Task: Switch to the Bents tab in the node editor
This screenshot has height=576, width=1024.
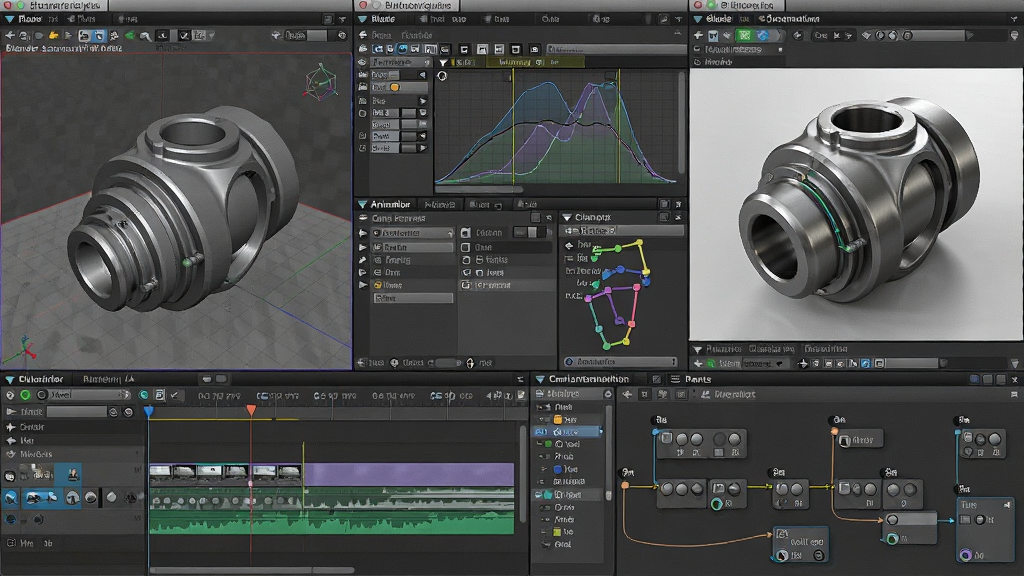Action: 697,379
